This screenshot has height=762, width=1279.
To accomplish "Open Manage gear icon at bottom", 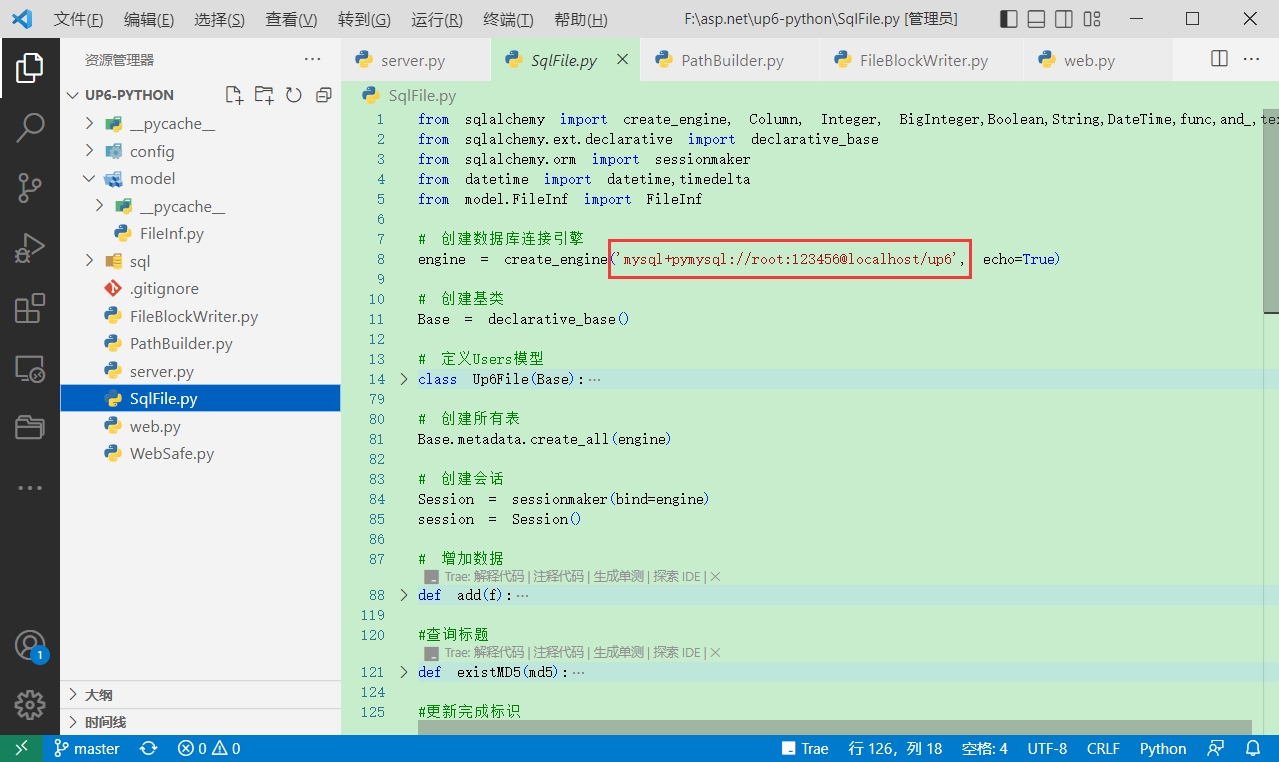I will coord(30,704).
